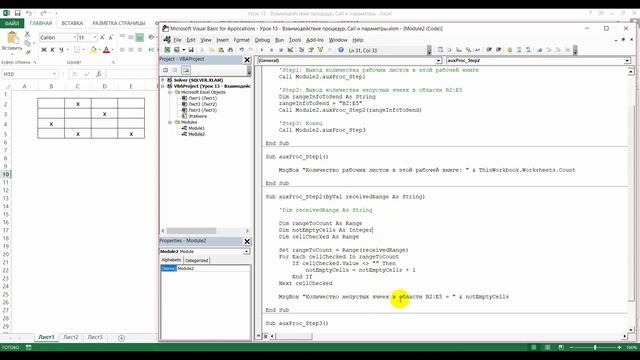The height and width of the screenshot is (360, 640).
Task: Close the Project - VBAProject panel
Action: [247, 60]
